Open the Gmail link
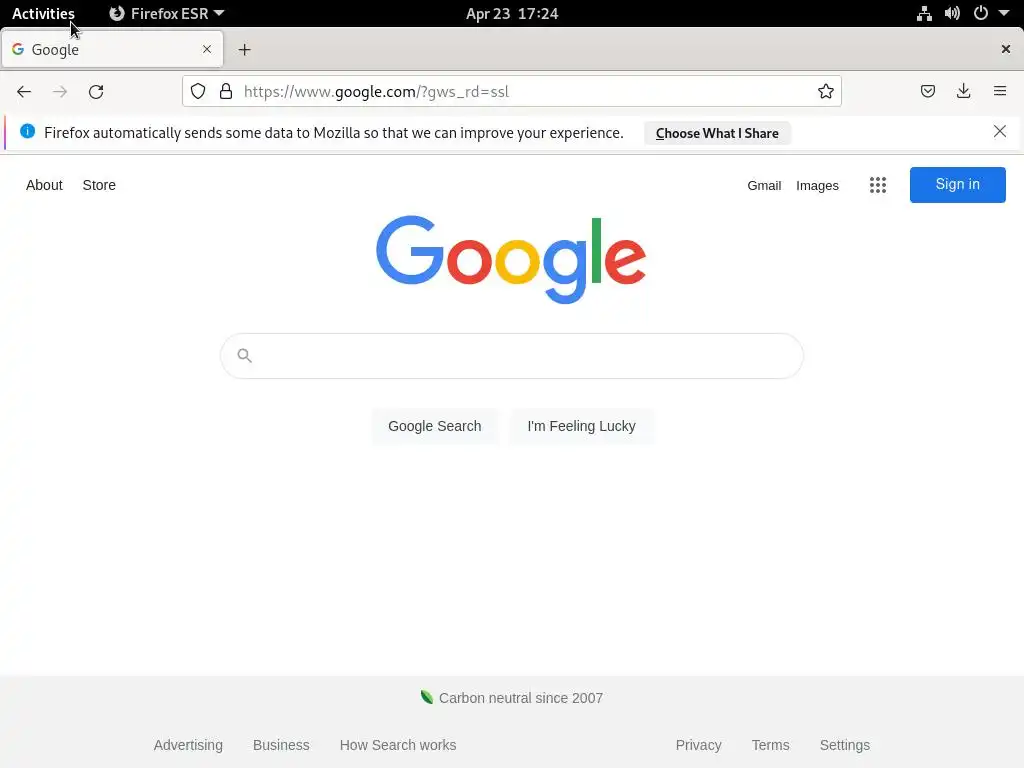 [x=764, y=185]
